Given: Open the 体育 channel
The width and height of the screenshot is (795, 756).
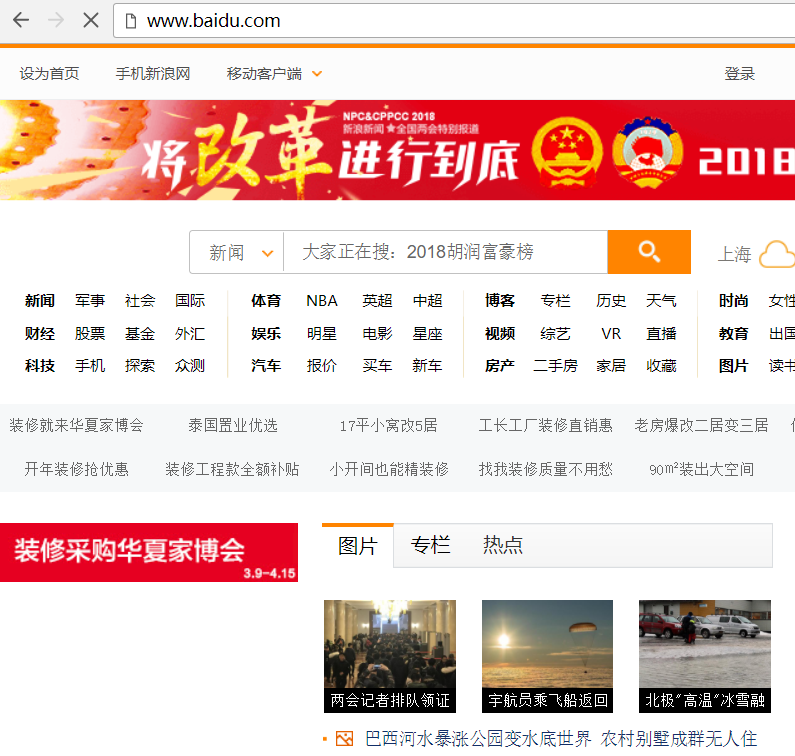Looking at the screenshot, I should click(266, 301).
